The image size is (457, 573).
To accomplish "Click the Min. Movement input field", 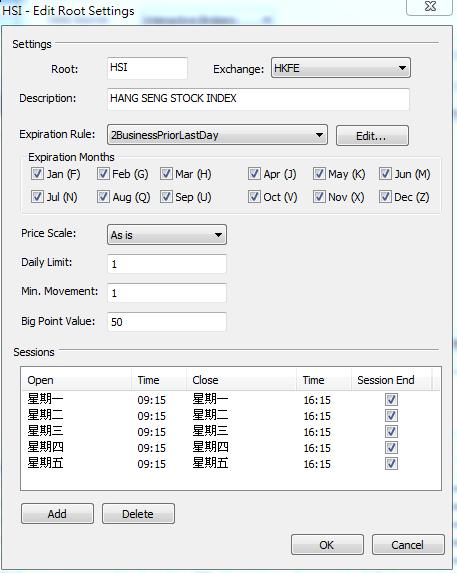I will coord(167,293).
